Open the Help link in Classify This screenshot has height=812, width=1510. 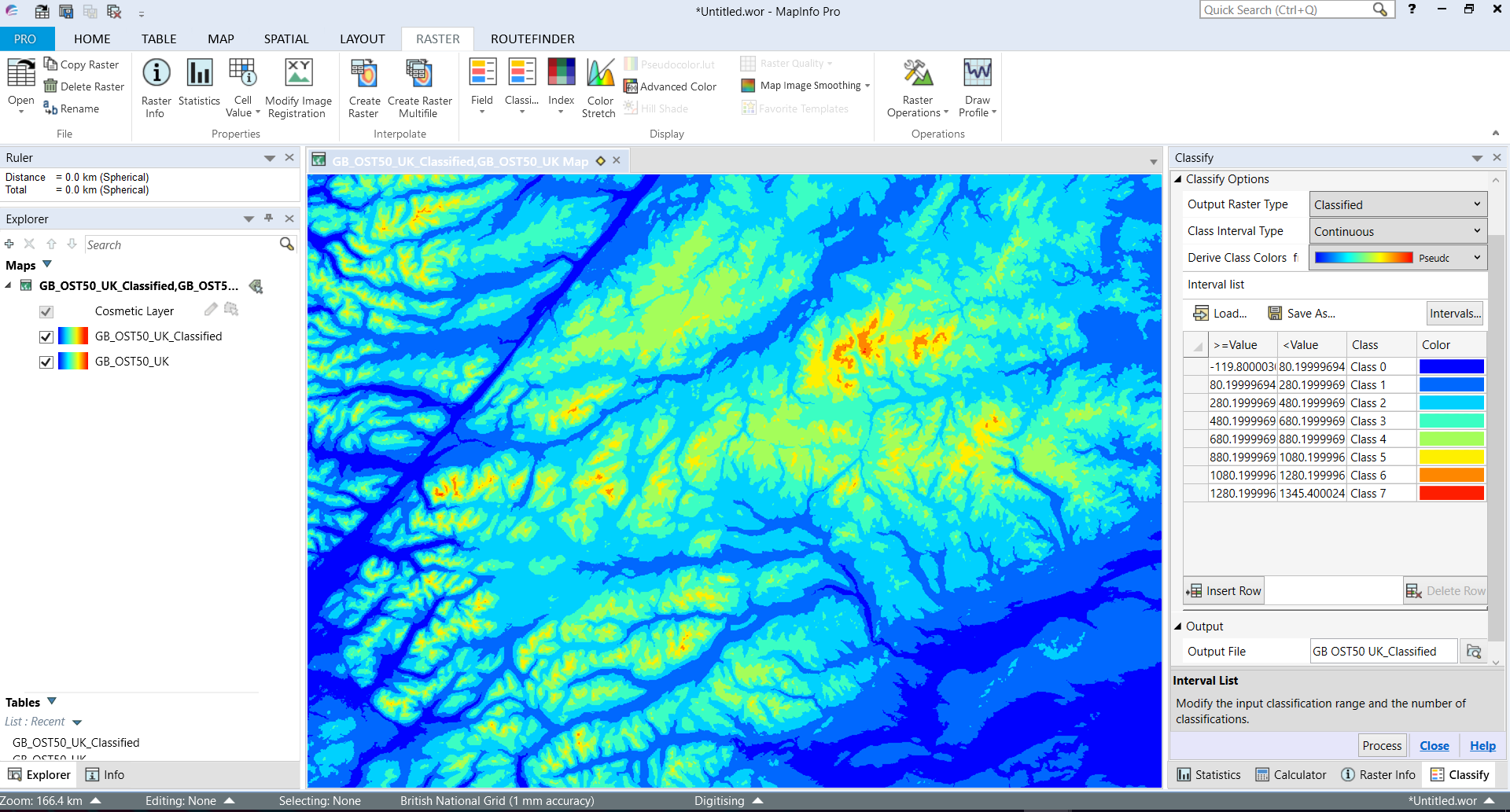(x=1482, y=746)
